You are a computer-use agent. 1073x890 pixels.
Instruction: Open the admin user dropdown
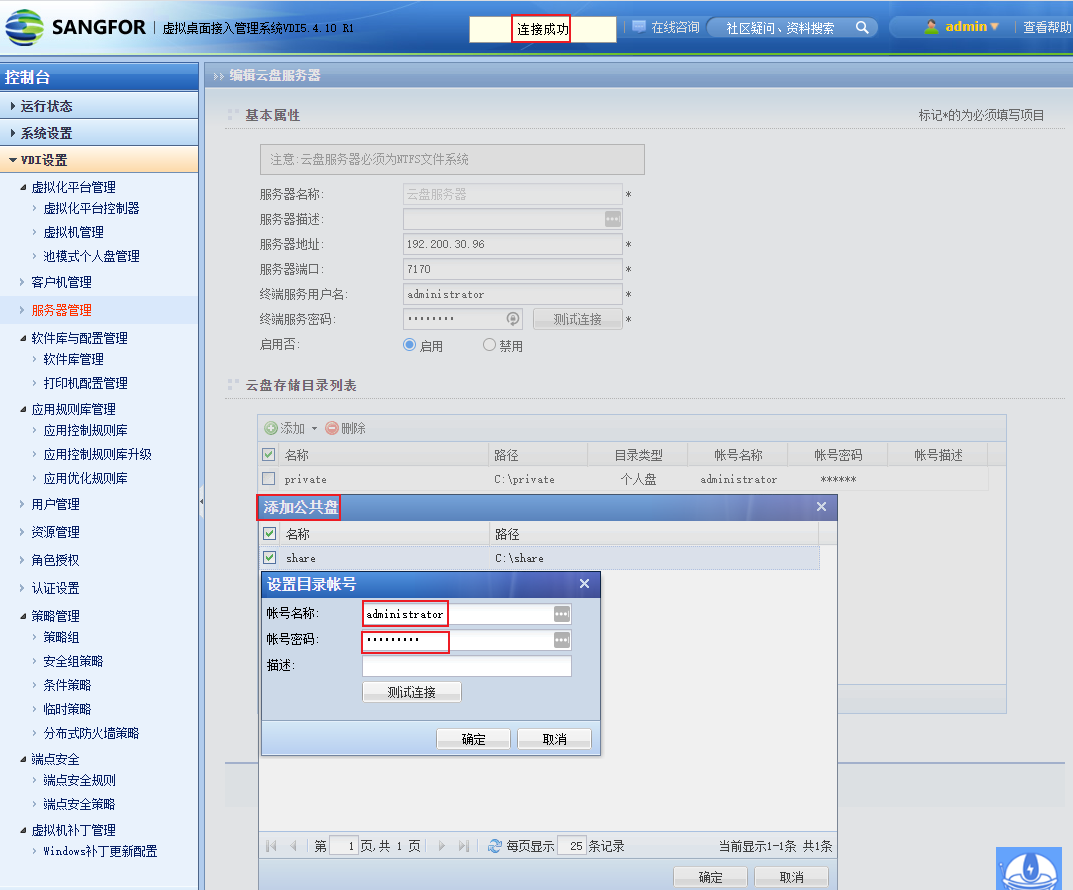click(964, 27)
